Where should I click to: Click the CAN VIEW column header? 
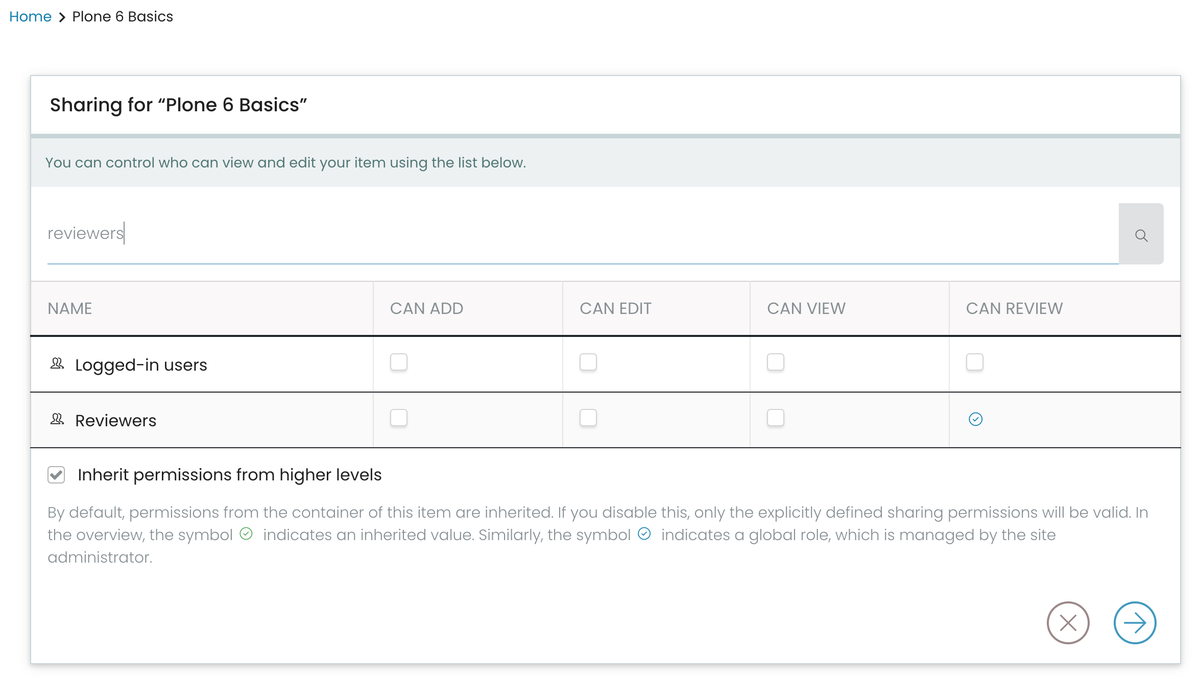pos(806,309)
